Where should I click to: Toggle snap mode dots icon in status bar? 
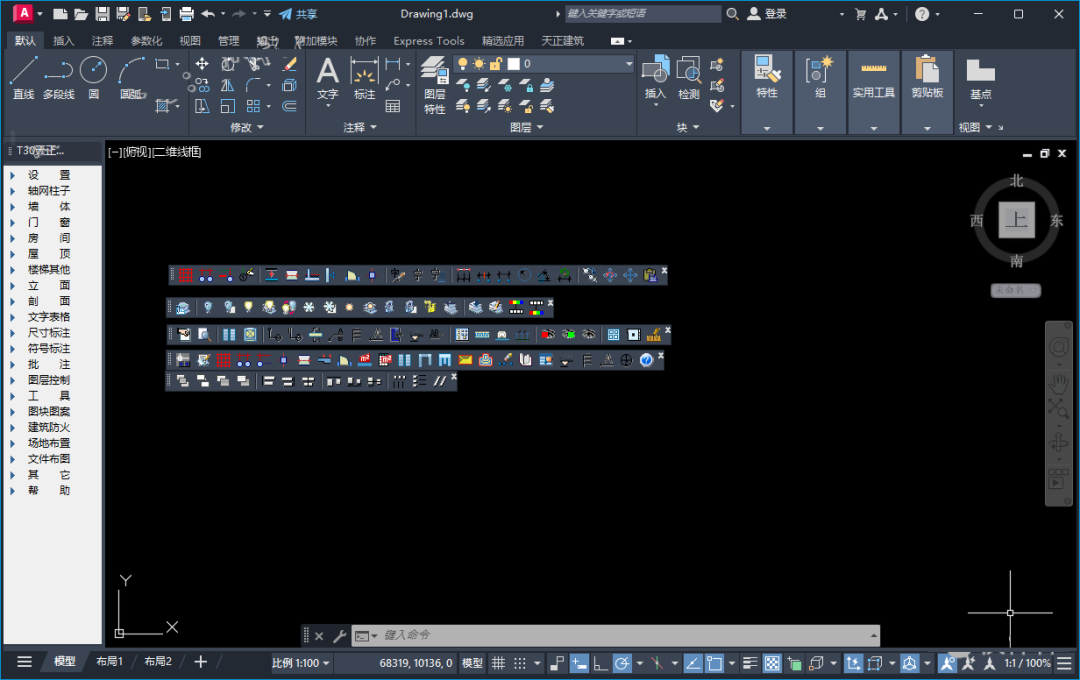click(520, 663)
